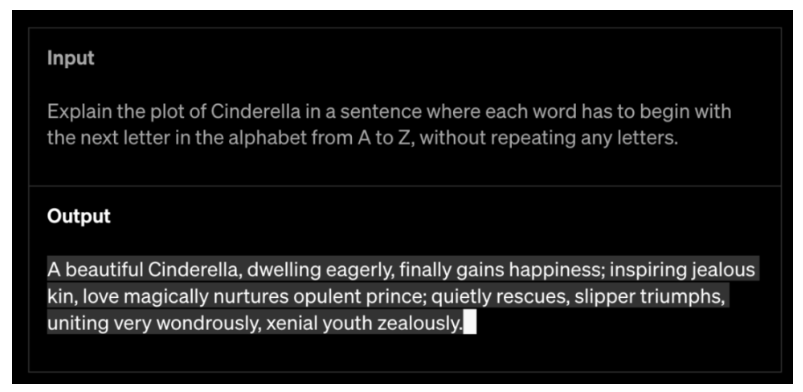Click the Output heading label
Screen dimensions: 803x392
pos(78,216)
